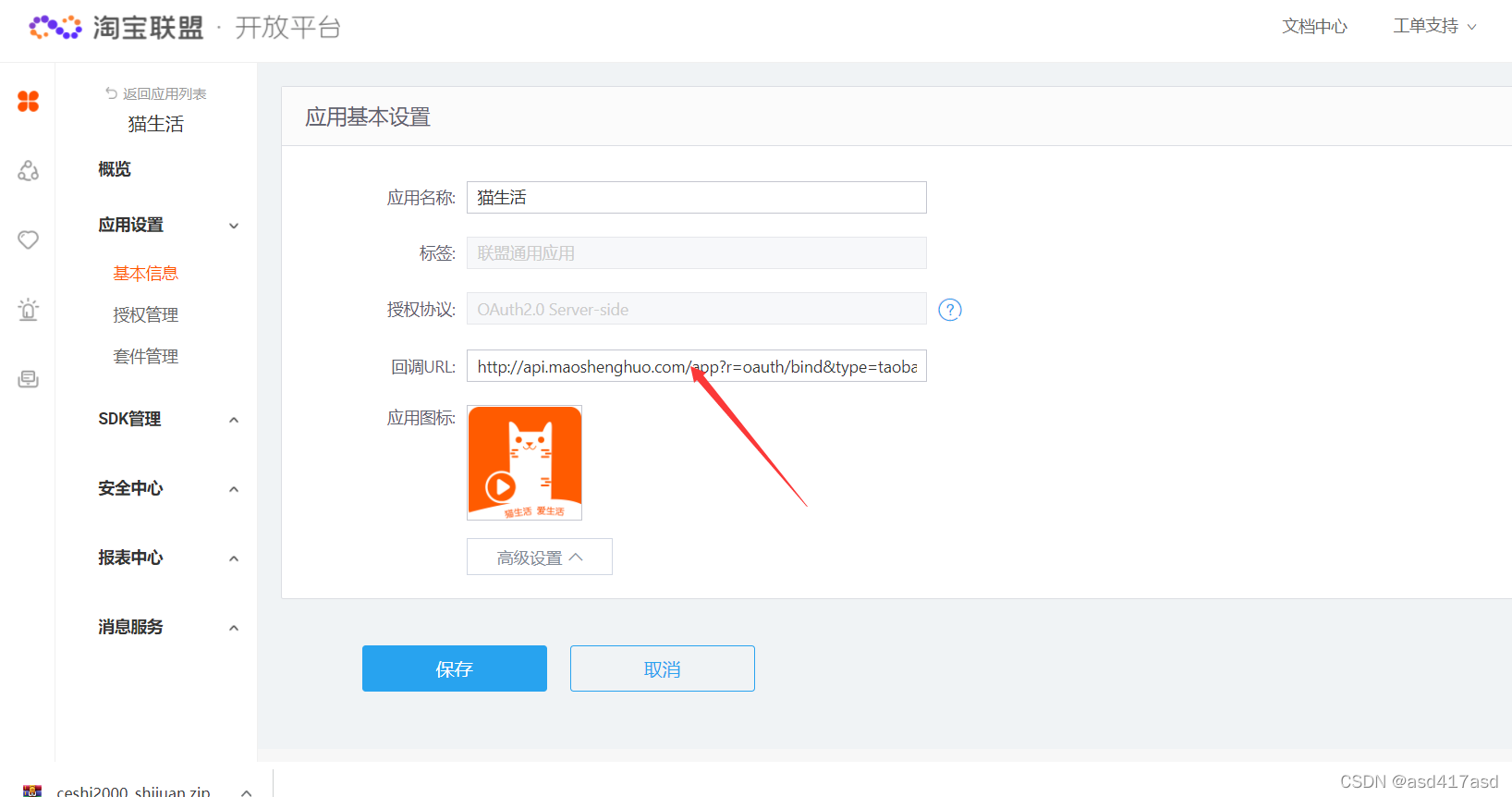The image size is (1512, 797).
Task: Toggle the 高级设置 expander button
Action: click(540, 557)
